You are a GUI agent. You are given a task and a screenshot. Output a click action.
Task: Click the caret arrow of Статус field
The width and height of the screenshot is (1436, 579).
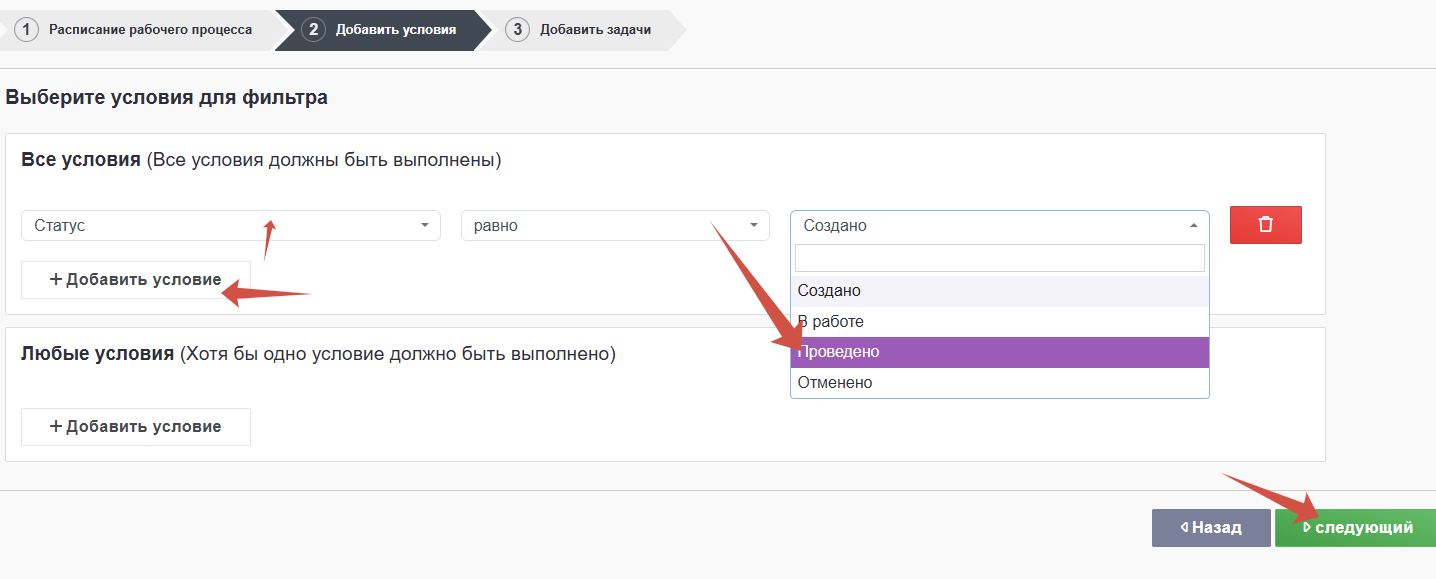point(425,226)
